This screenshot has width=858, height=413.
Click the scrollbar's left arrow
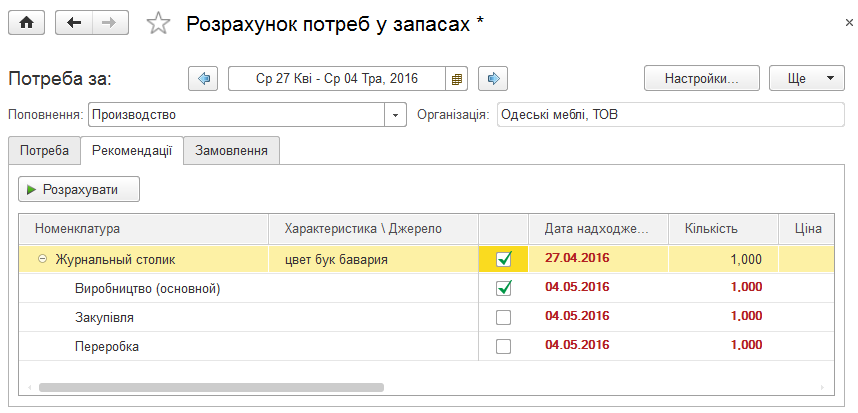click(x=29, y=387)
